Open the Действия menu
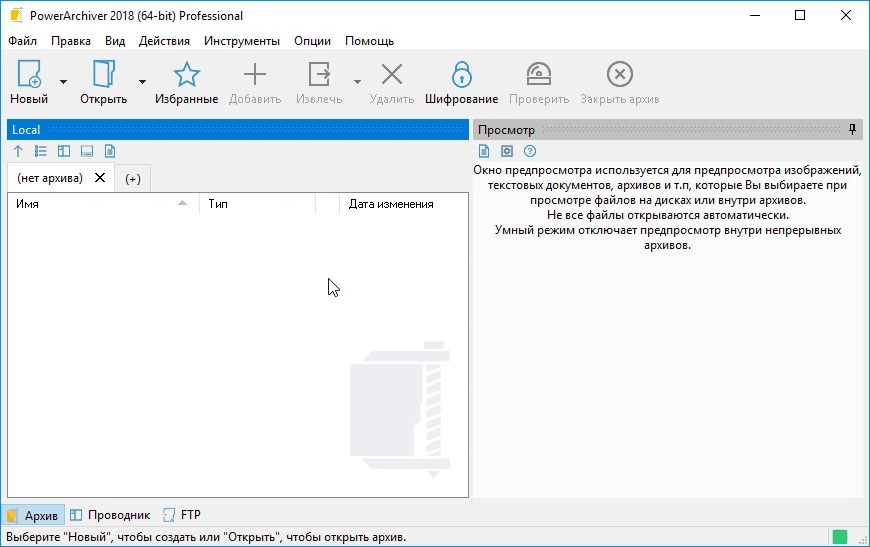This screenshot has width=870, height=547. [164, 41]
